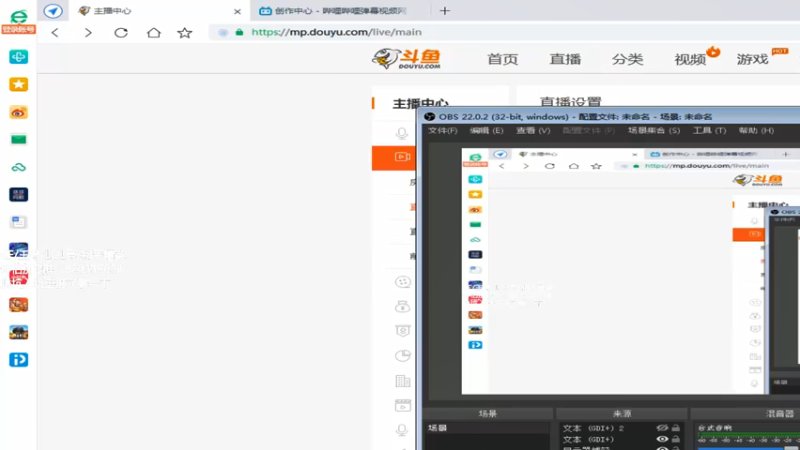This screenshot has height=450, width=800.
Task: Bookmark the page with the star icon
Action: [x=185, y=33]
